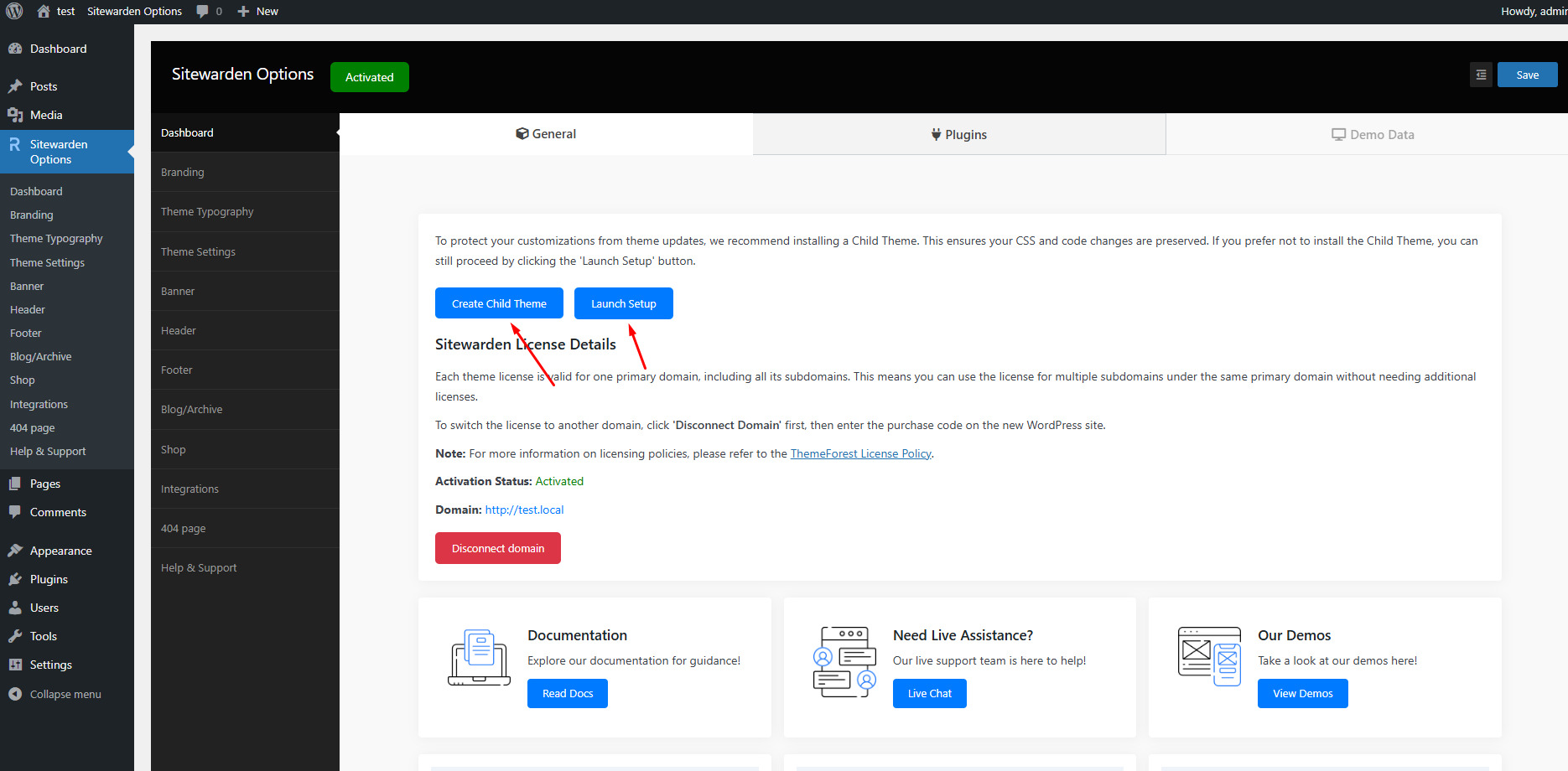Open Blog/Archive in WP sidebar submenu
The width and height of the screenshot is (1568, 771).
(x=41, y=356)
